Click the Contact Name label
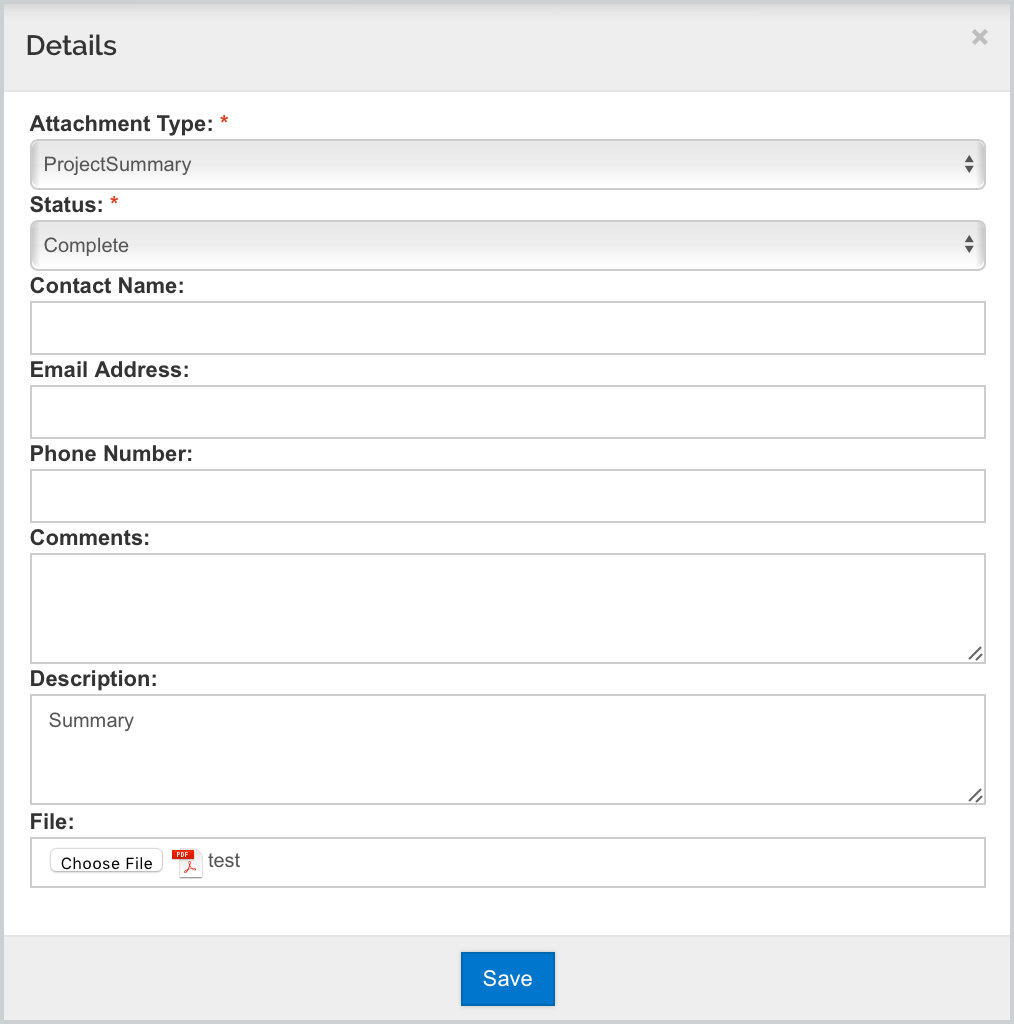The image size is (1014, 1024). tap(107, 286)
